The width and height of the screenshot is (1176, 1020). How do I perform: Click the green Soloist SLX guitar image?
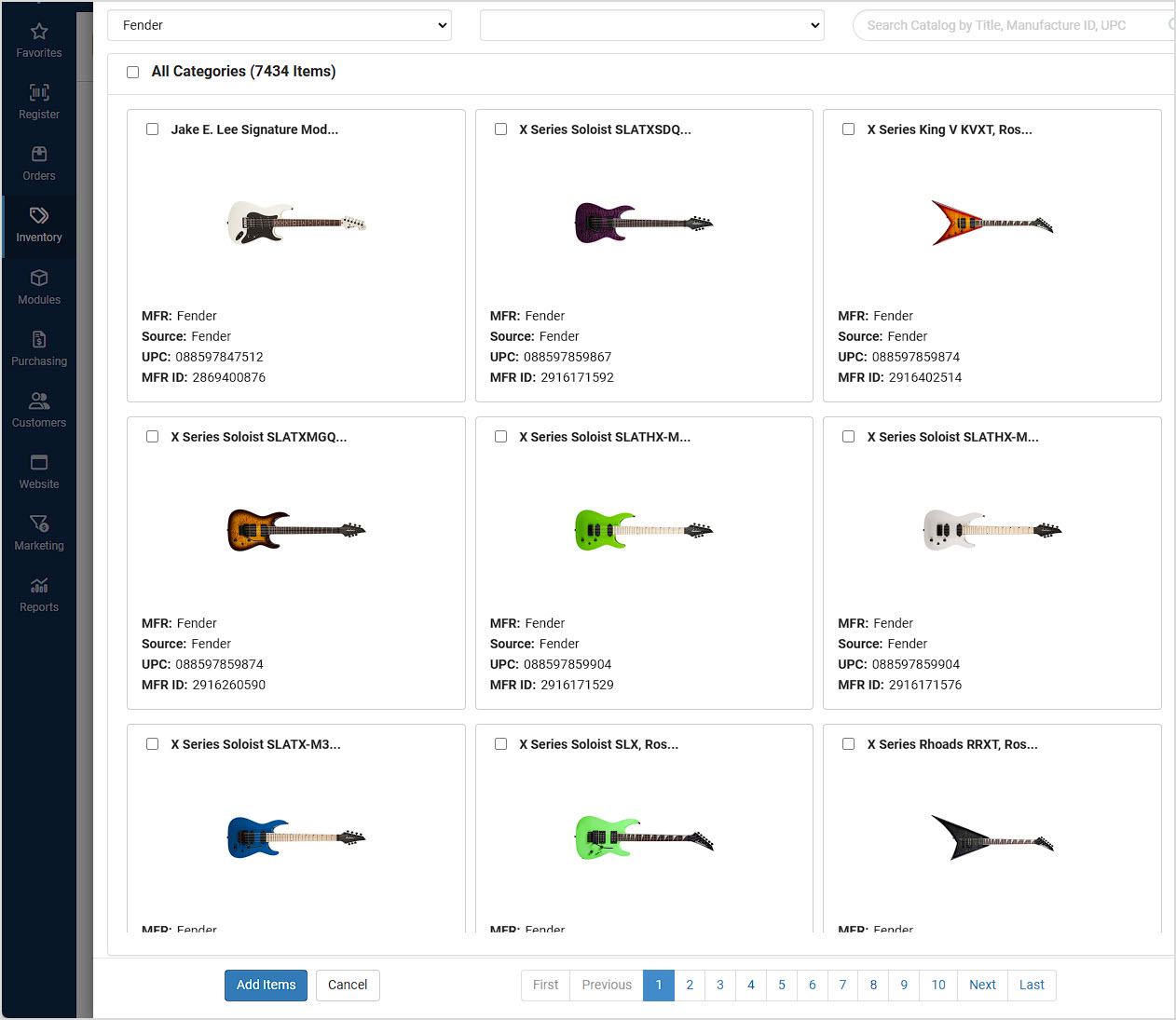[x=644, y=837]
